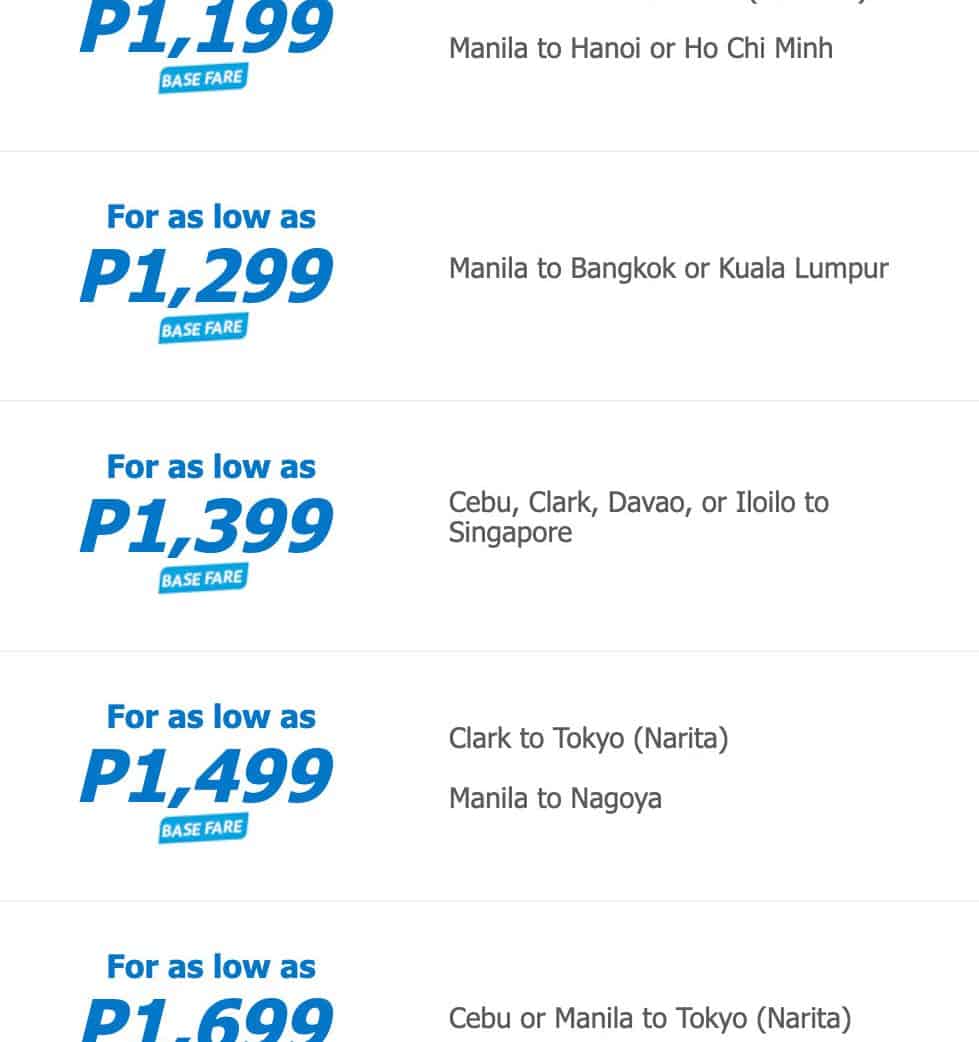This screenshot has height=1042, width=979.
Task: Select the Clark to Tokyo (Narita) route
Action: pyautogui.click(x=588, y=739)
